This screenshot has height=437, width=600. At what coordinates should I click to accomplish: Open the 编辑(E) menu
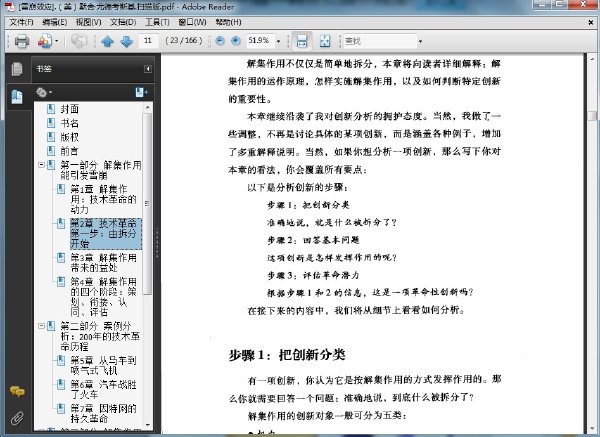pyautogui.click(x=54, y=22)
